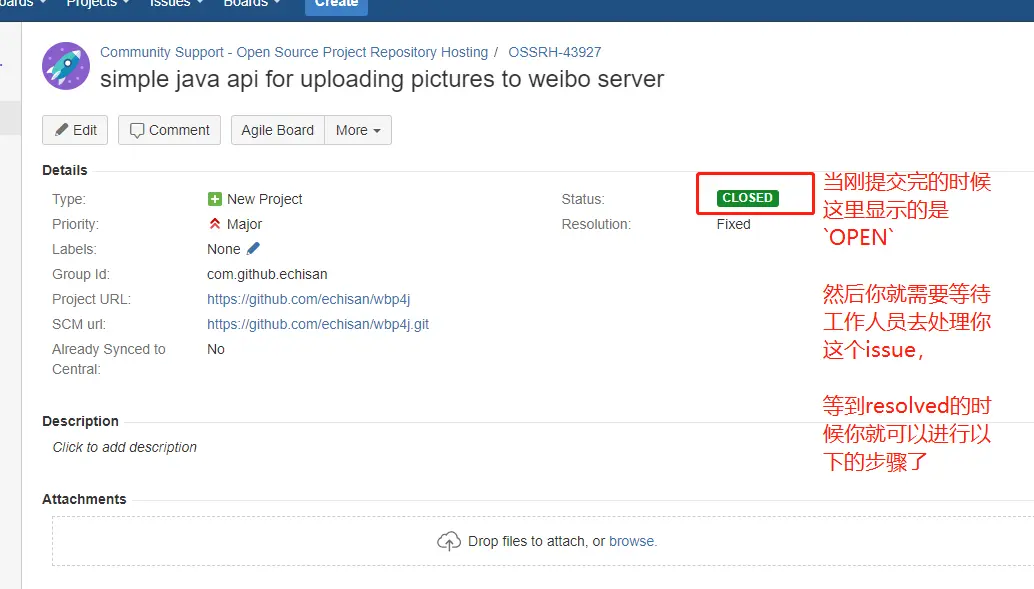1034x589 pixels.
Task: Open the github.com/echisan/wbp4j project URL
Action: [x=309, y=299]
